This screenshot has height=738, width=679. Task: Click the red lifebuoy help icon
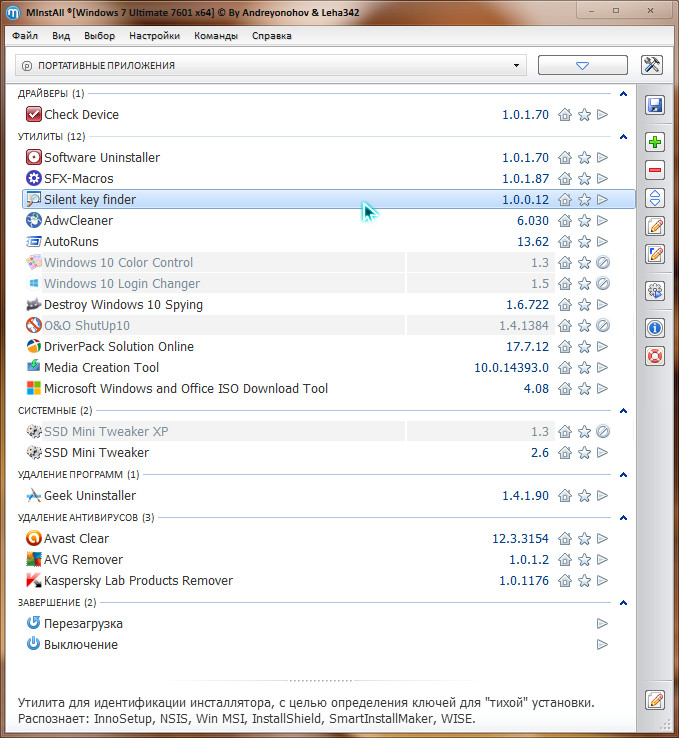coord(655,356)
